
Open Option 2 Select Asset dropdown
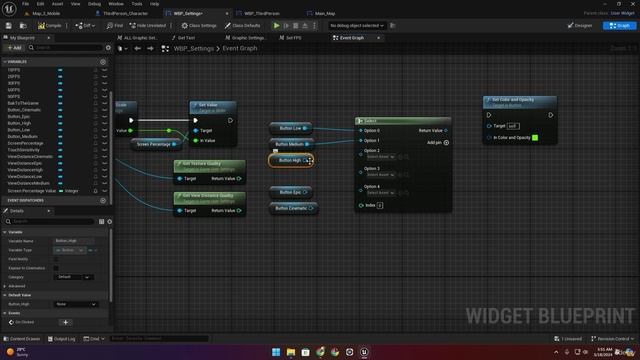380,157
